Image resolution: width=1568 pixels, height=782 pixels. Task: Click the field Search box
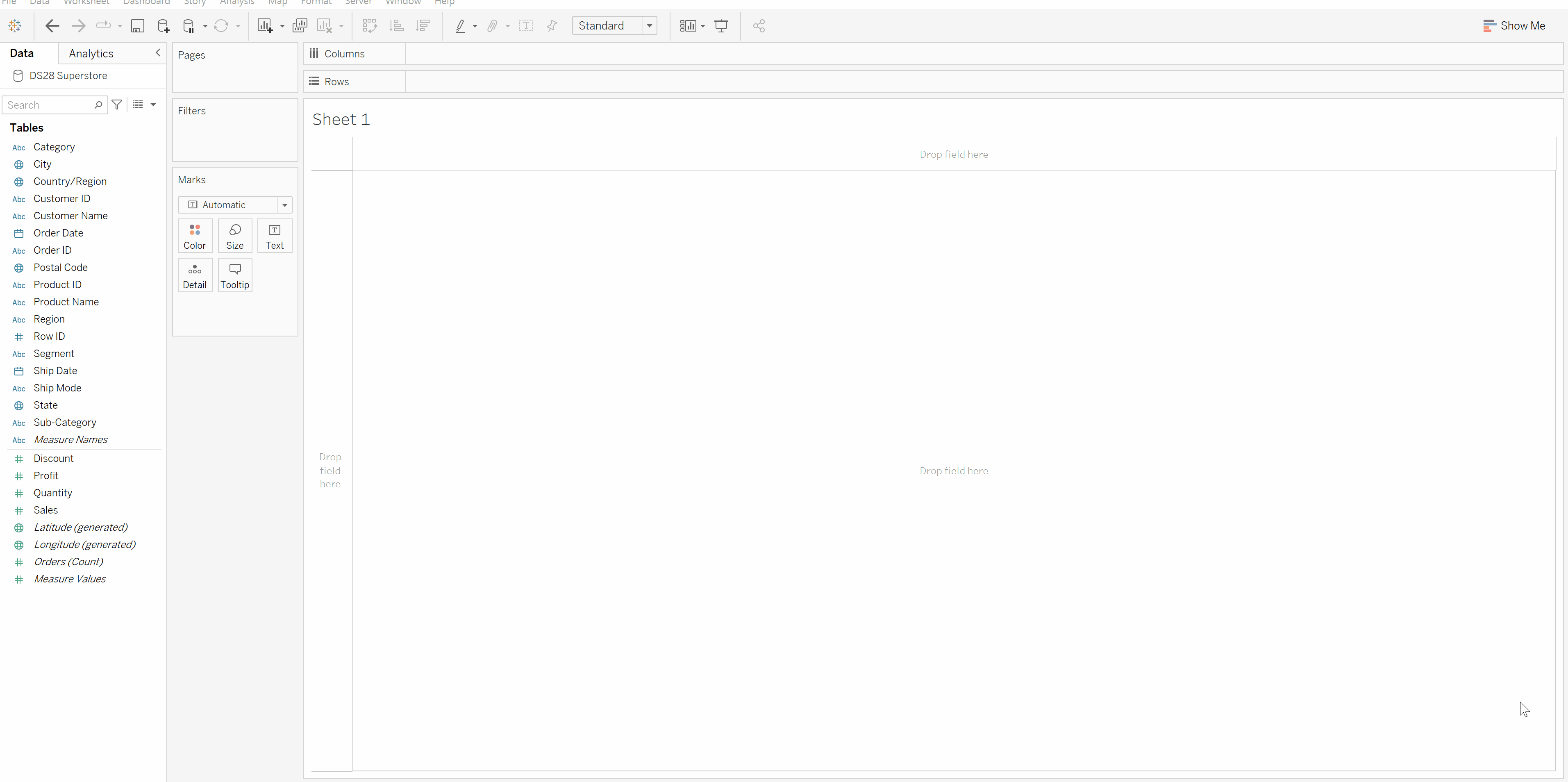49,105
